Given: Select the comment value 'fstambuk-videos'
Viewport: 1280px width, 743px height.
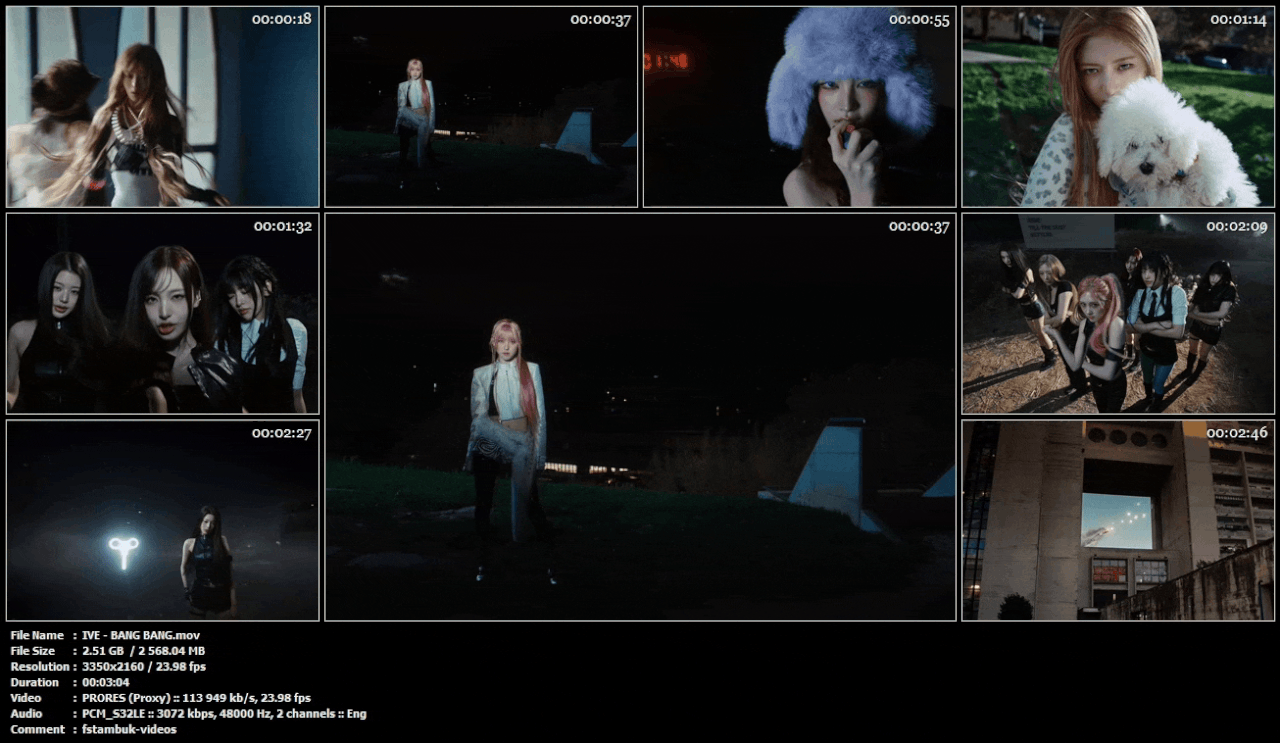Looking at the screenshot, I should coord(130,730).
